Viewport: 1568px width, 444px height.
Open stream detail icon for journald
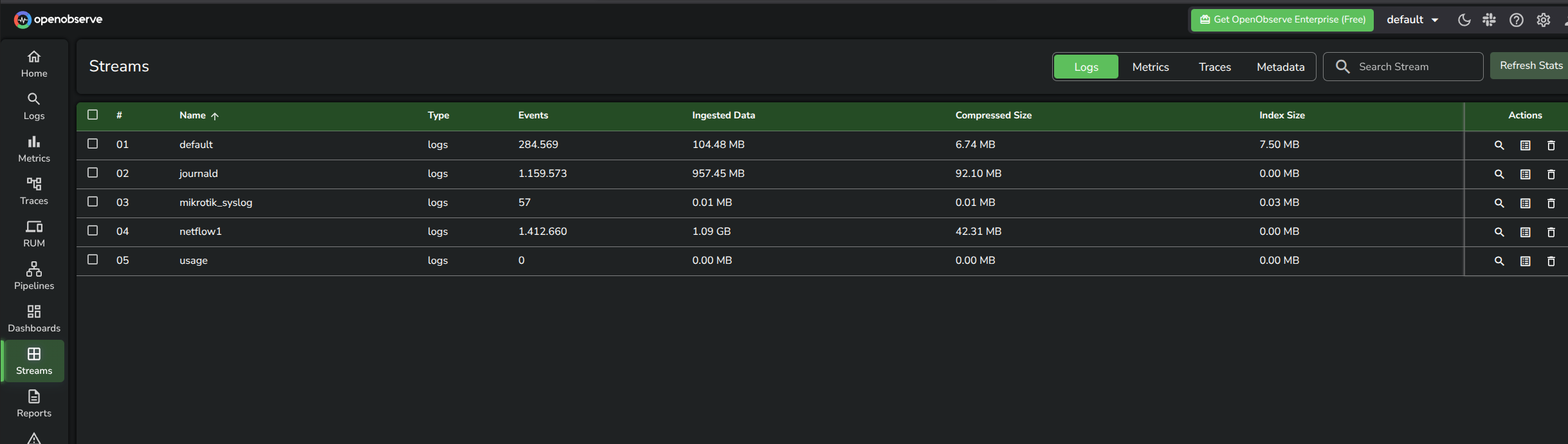click(x=1526, y=174)
